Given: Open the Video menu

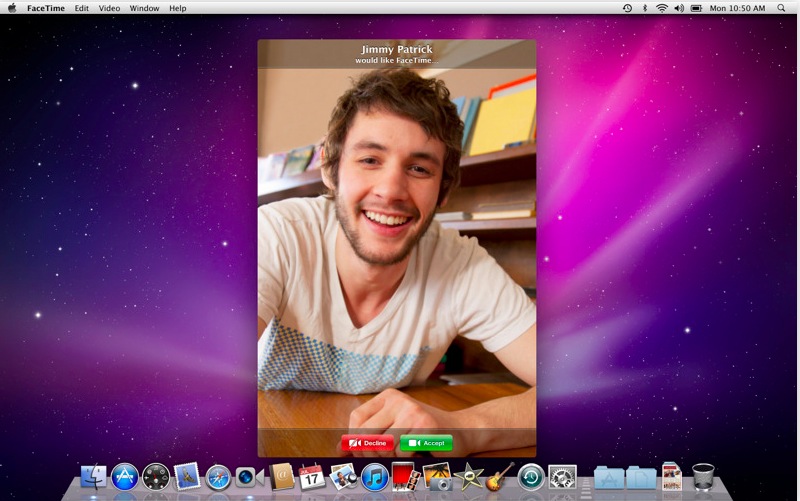Looking at the screenshot, I should click(109, 8).
